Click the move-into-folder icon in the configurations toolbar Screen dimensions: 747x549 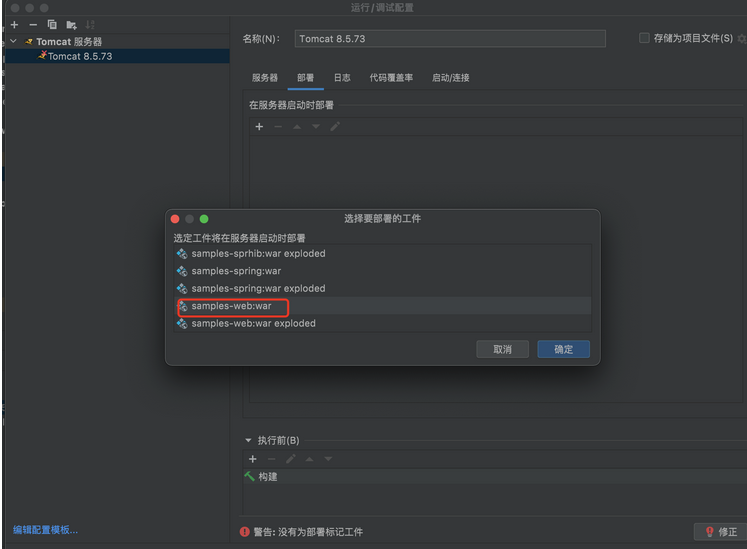click(x=71, y=25)
